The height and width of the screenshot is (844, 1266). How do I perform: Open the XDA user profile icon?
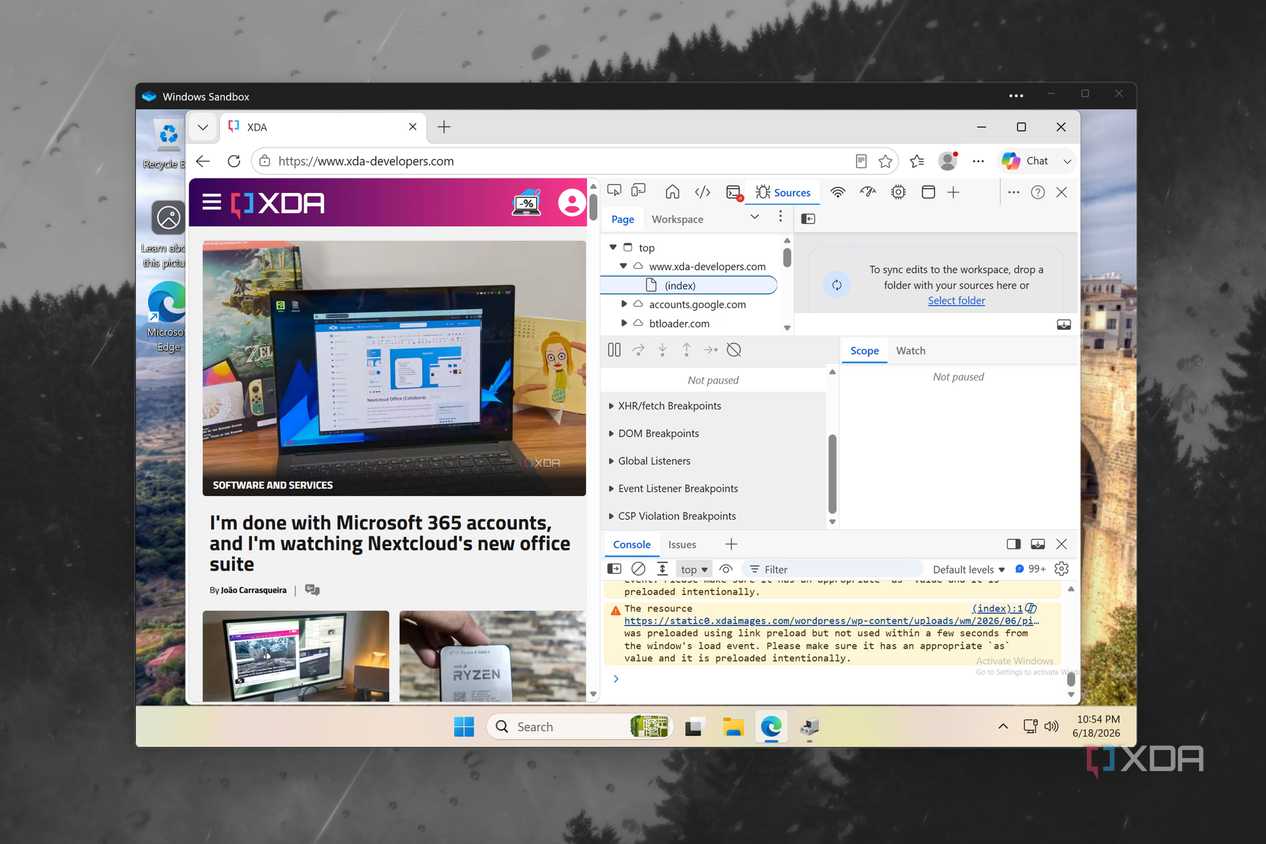pyautogui.click(x=571, y=203)
